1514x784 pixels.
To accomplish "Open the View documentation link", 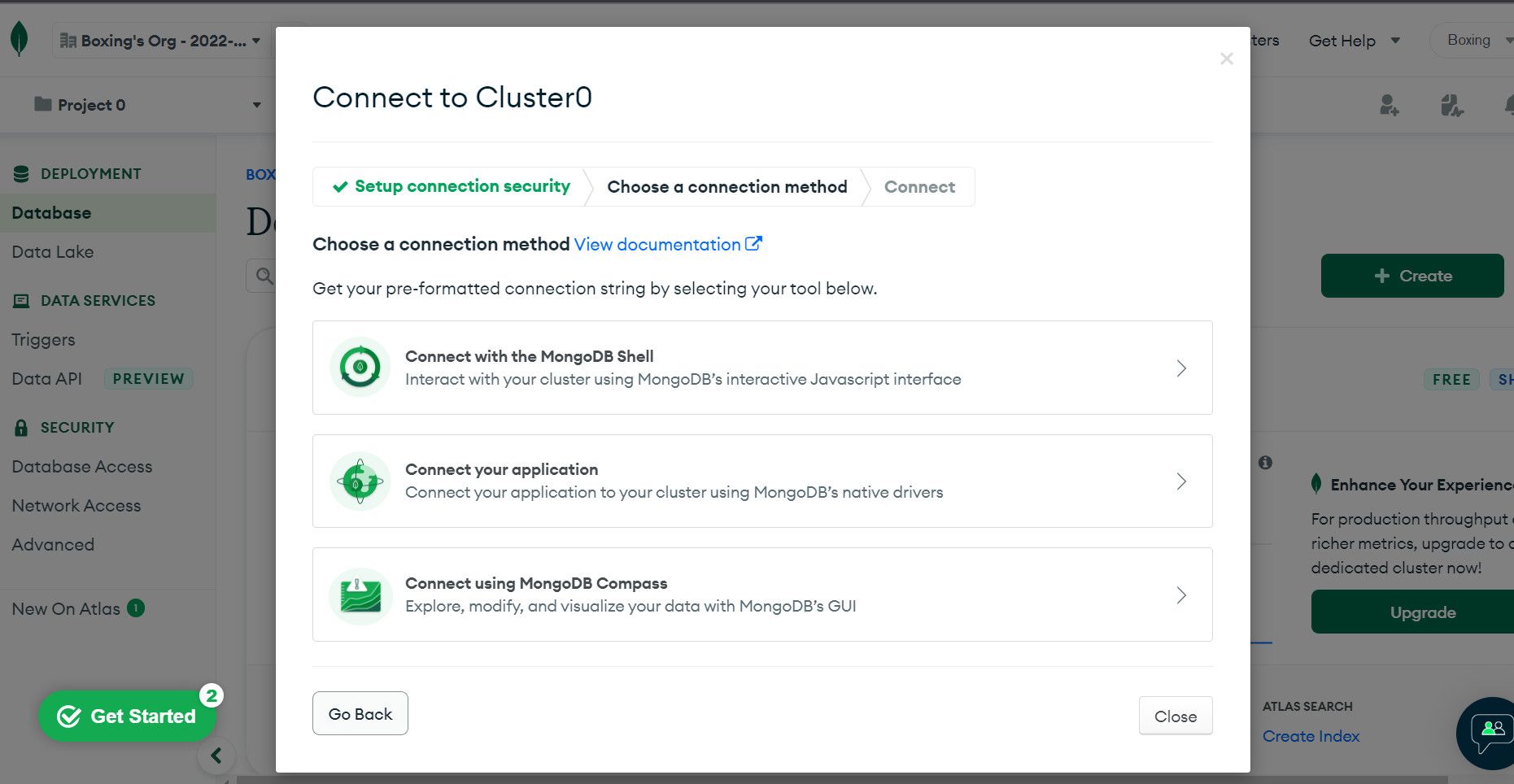I will (x=667, y=245).
